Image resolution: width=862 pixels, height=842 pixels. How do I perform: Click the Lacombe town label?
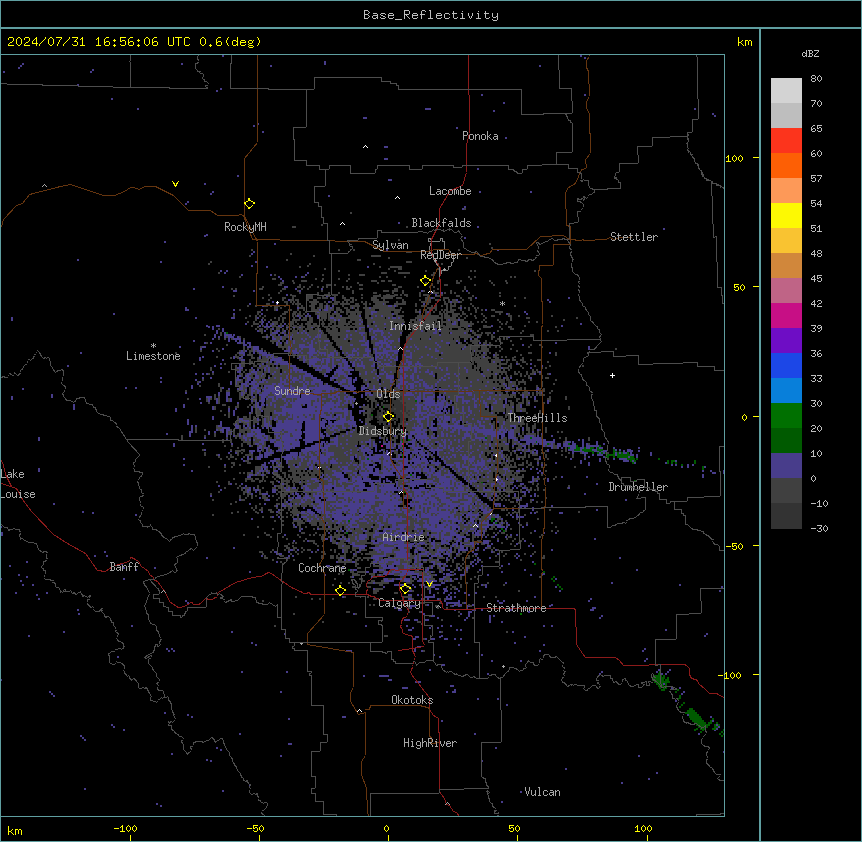click(450, 191)
